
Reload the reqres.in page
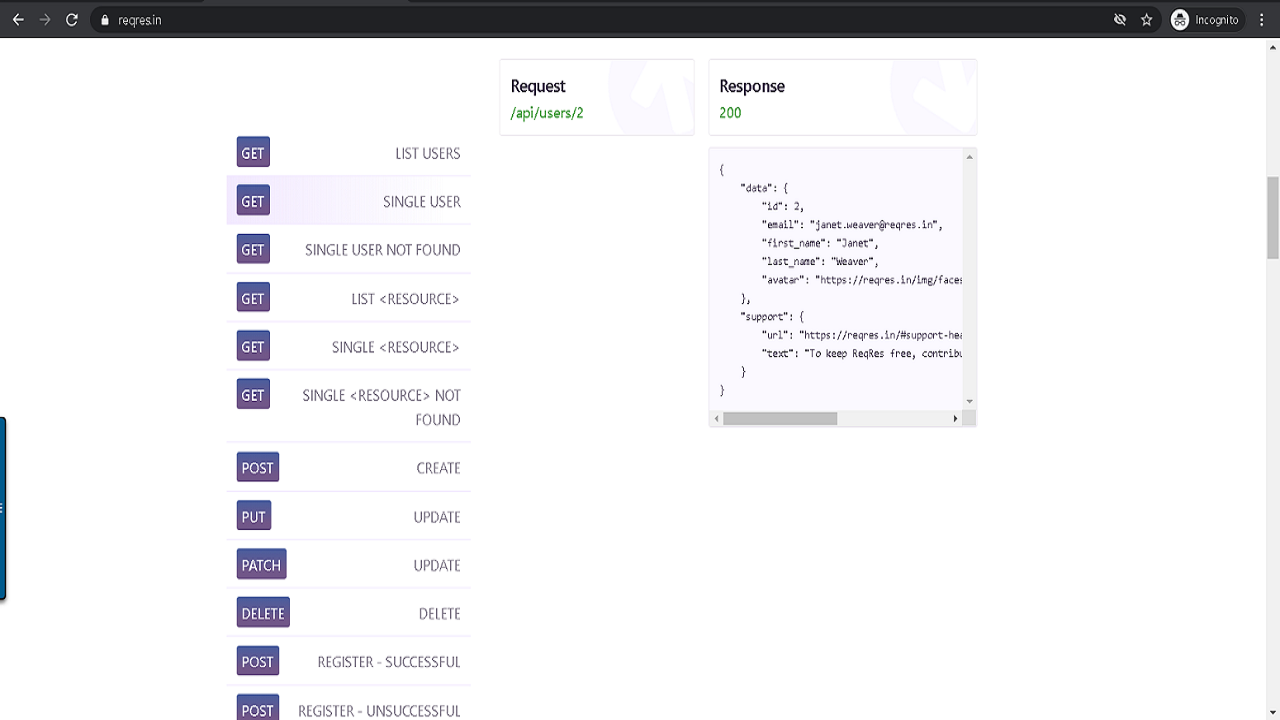(x=72, y=20)
